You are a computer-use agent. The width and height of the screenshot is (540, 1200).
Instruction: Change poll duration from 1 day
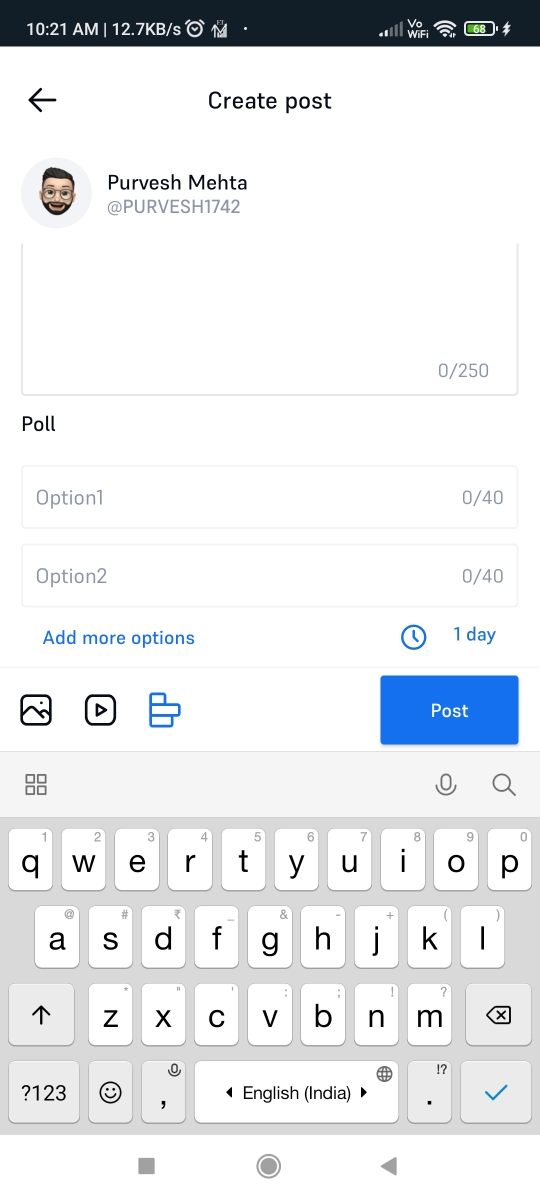[474, 634]
